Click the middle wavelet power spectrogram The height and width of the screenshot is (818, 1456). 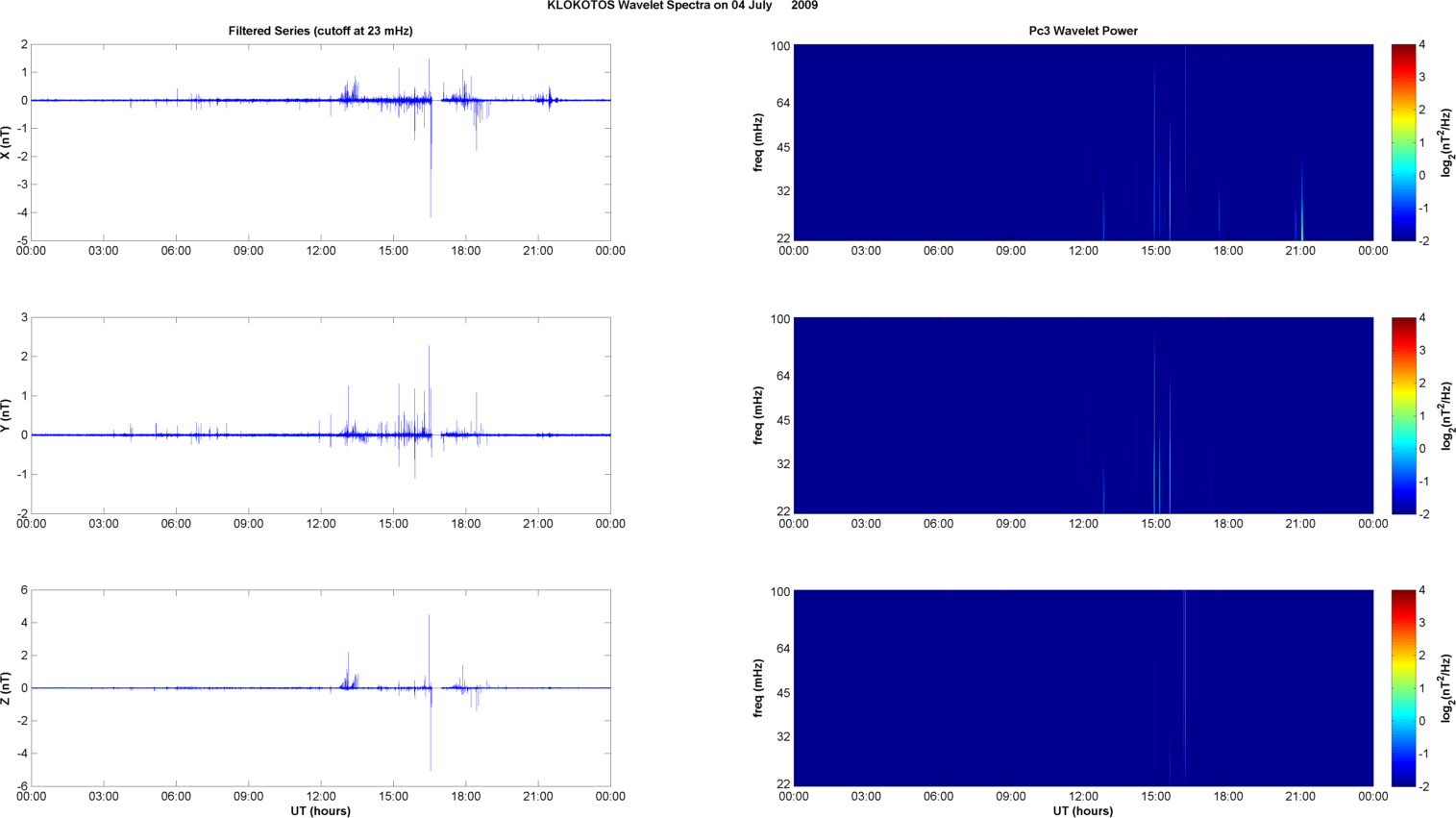coord(1083,415)
